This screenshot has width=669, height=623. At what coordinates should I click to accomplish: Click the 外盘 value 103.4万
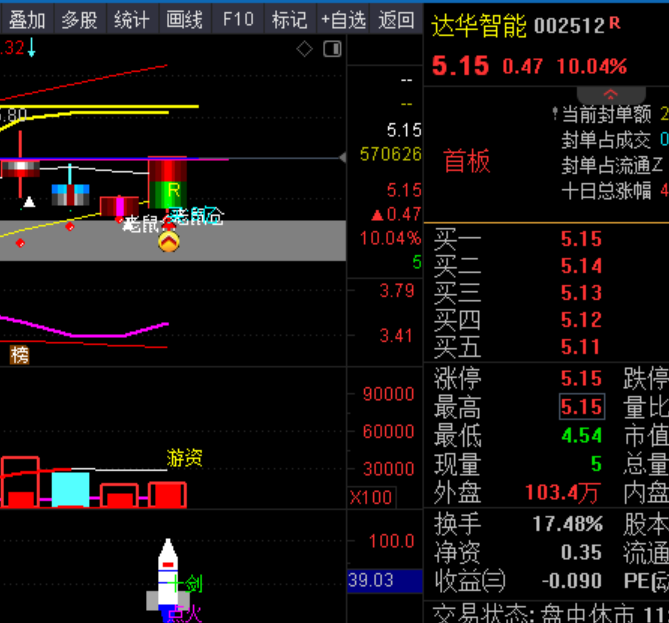click(x=563, y=492)
